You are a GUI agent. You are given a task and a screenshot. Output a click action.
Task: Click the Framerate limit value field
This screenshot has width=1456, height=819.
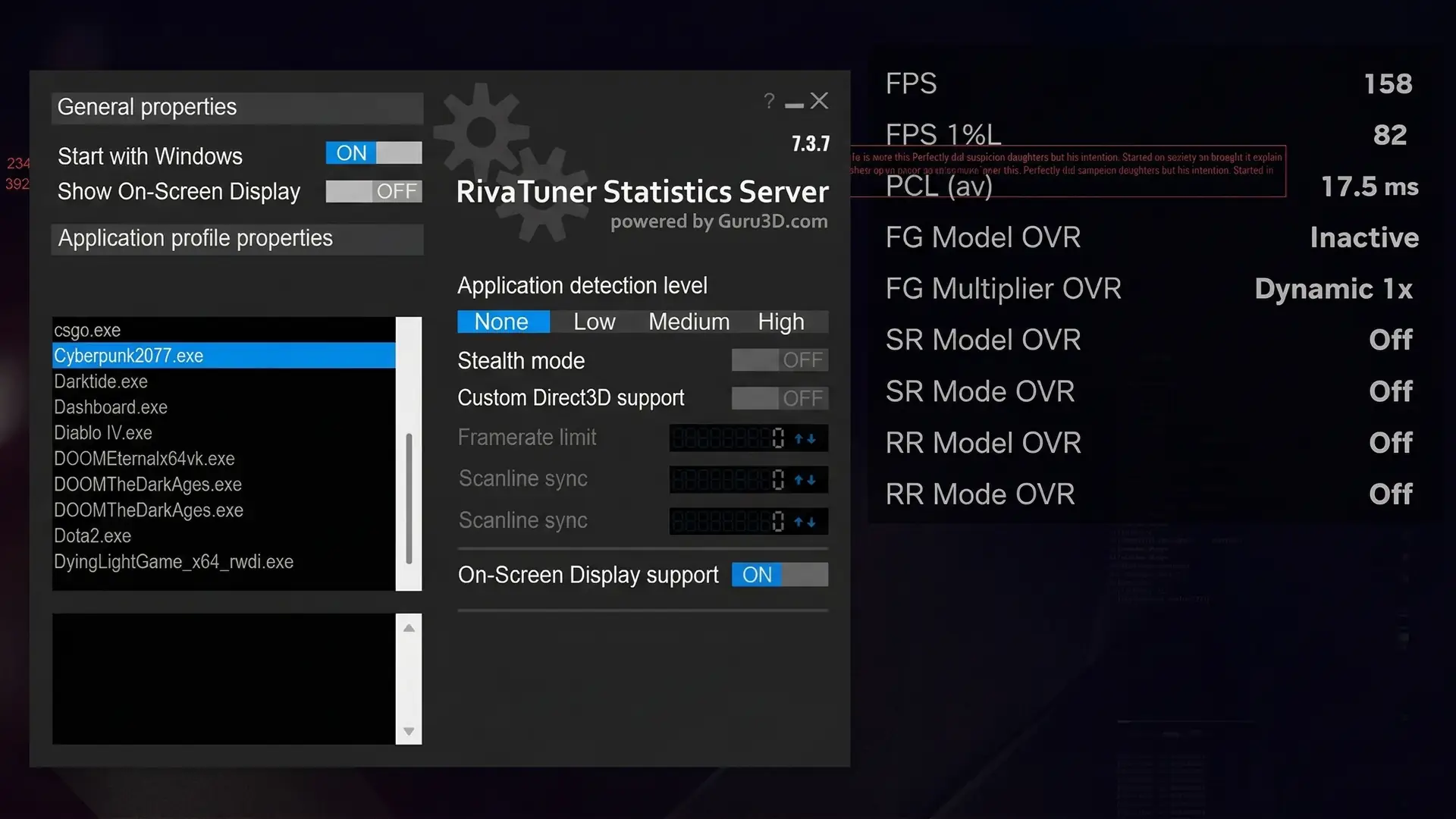[730, 438]
